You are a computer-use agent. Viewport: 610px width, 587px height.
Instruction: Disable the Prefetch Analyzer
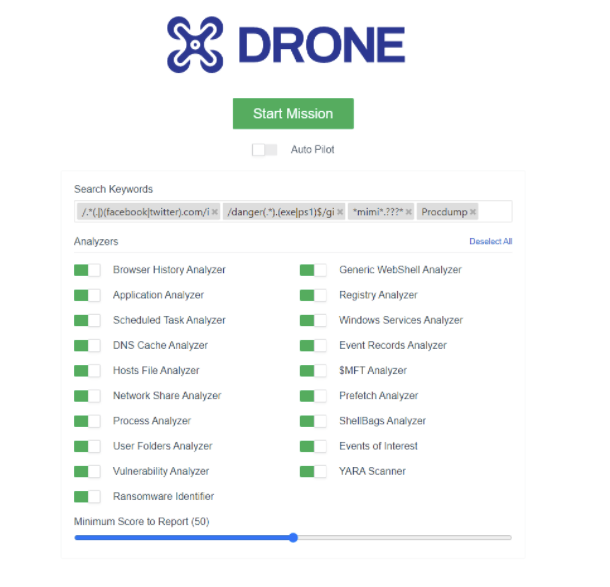tap(313, 396)
